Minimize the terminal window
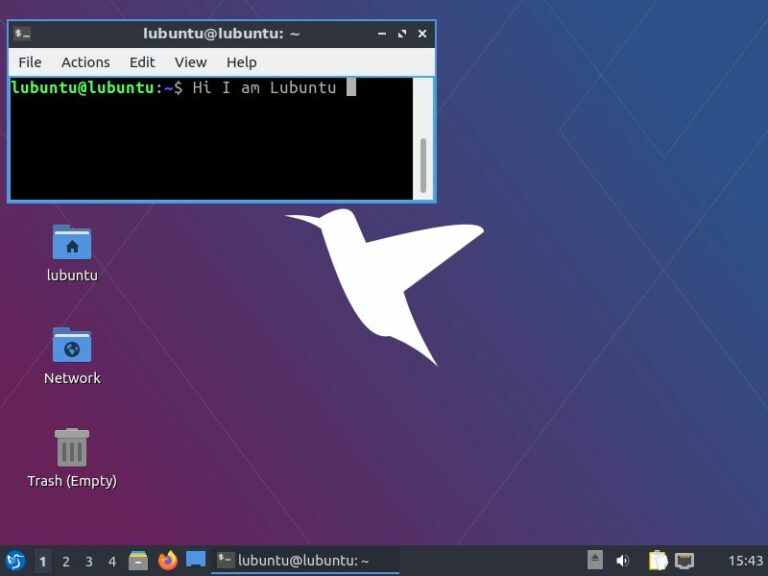The width and height of the screenshot is (768, 576). click(x=382, y=34)
